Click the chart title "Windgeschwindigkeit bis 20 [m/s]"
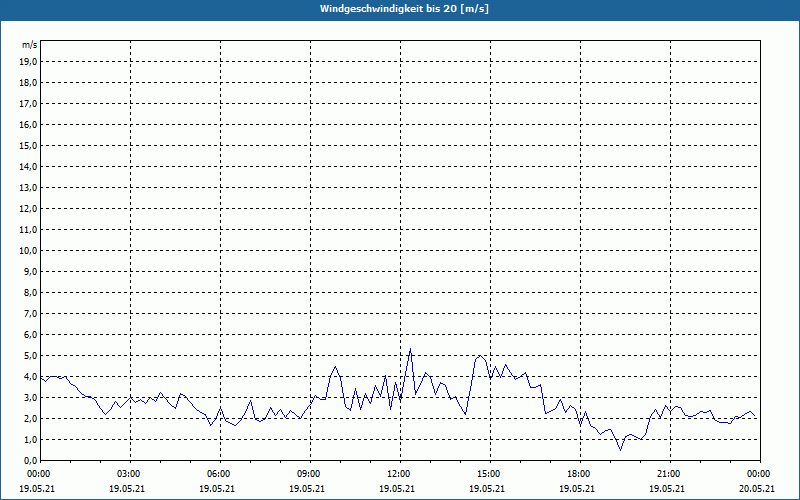Screen dimensions: 800x500 (404, 9)
